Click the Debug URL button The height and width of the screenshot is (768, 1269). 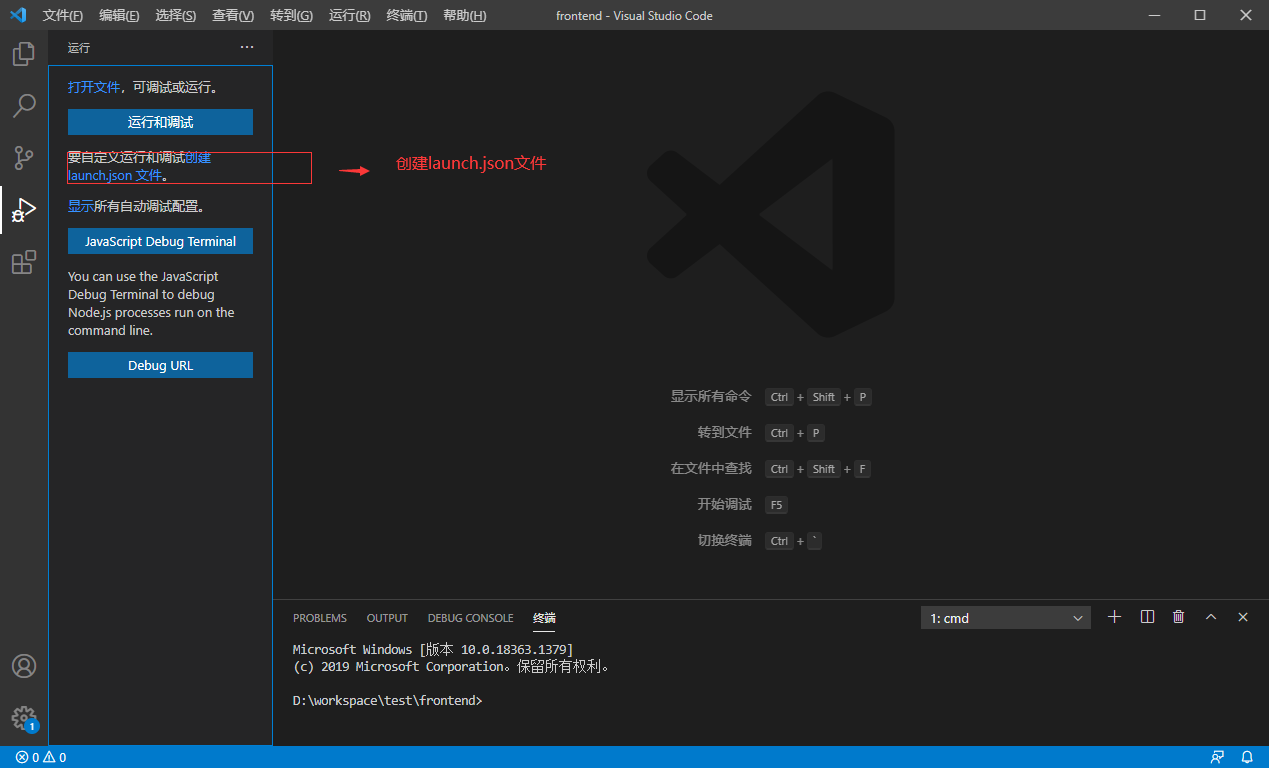click(x=160, y=365)
